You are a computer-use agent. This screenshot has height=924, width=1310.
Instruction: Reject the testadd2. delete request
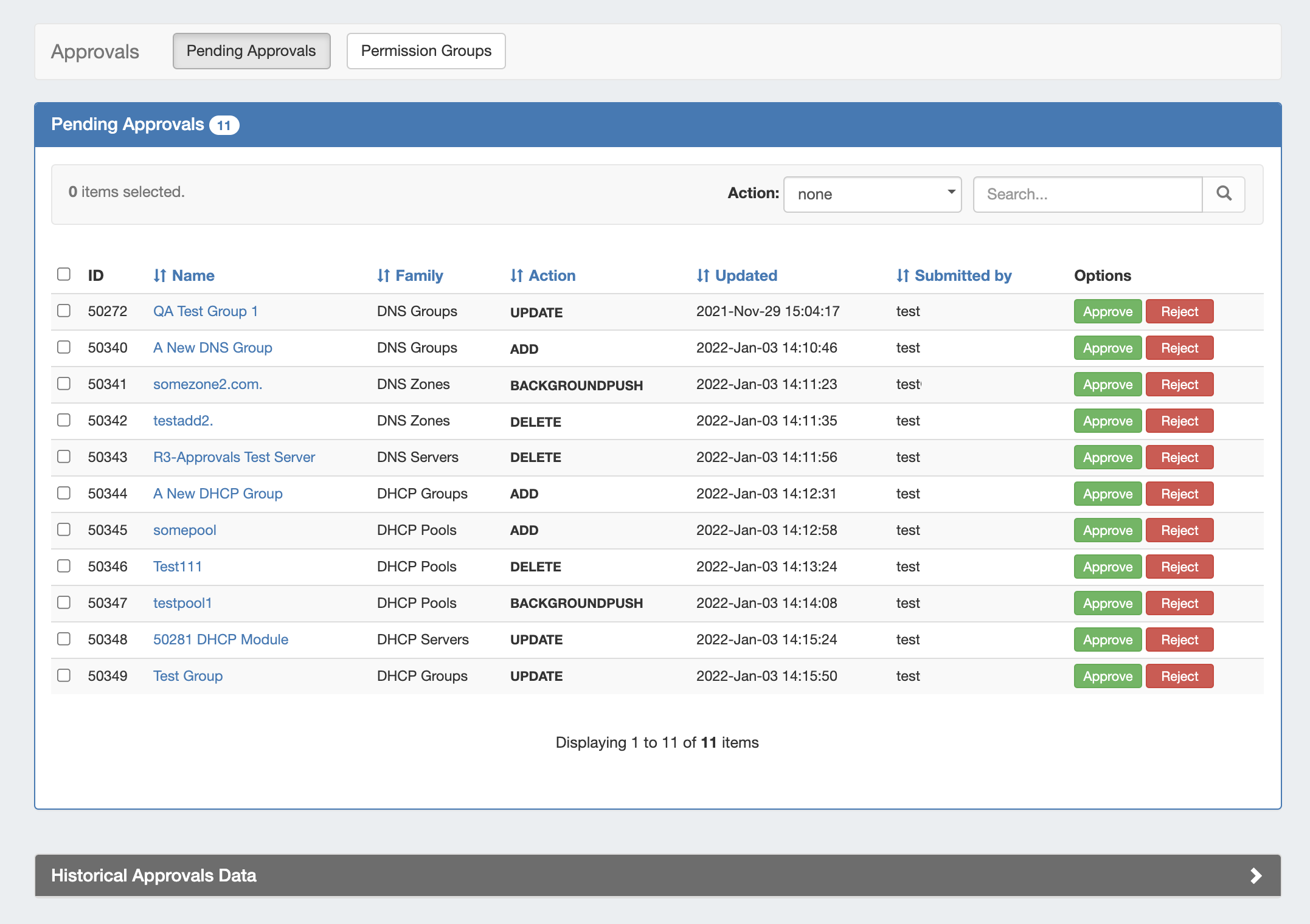(1179, 421)
